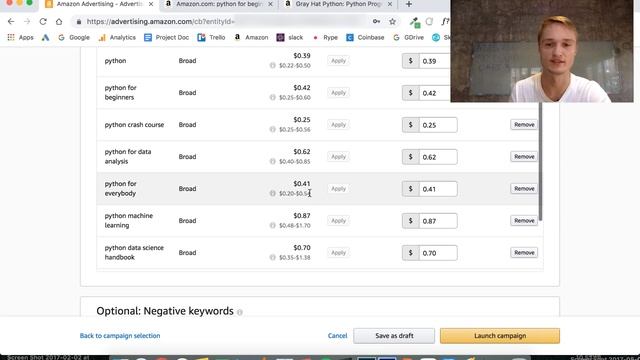Screen dimensions: 640x360
Task: Show bid info for python machine learning
Action: click(x=273, y=225)
